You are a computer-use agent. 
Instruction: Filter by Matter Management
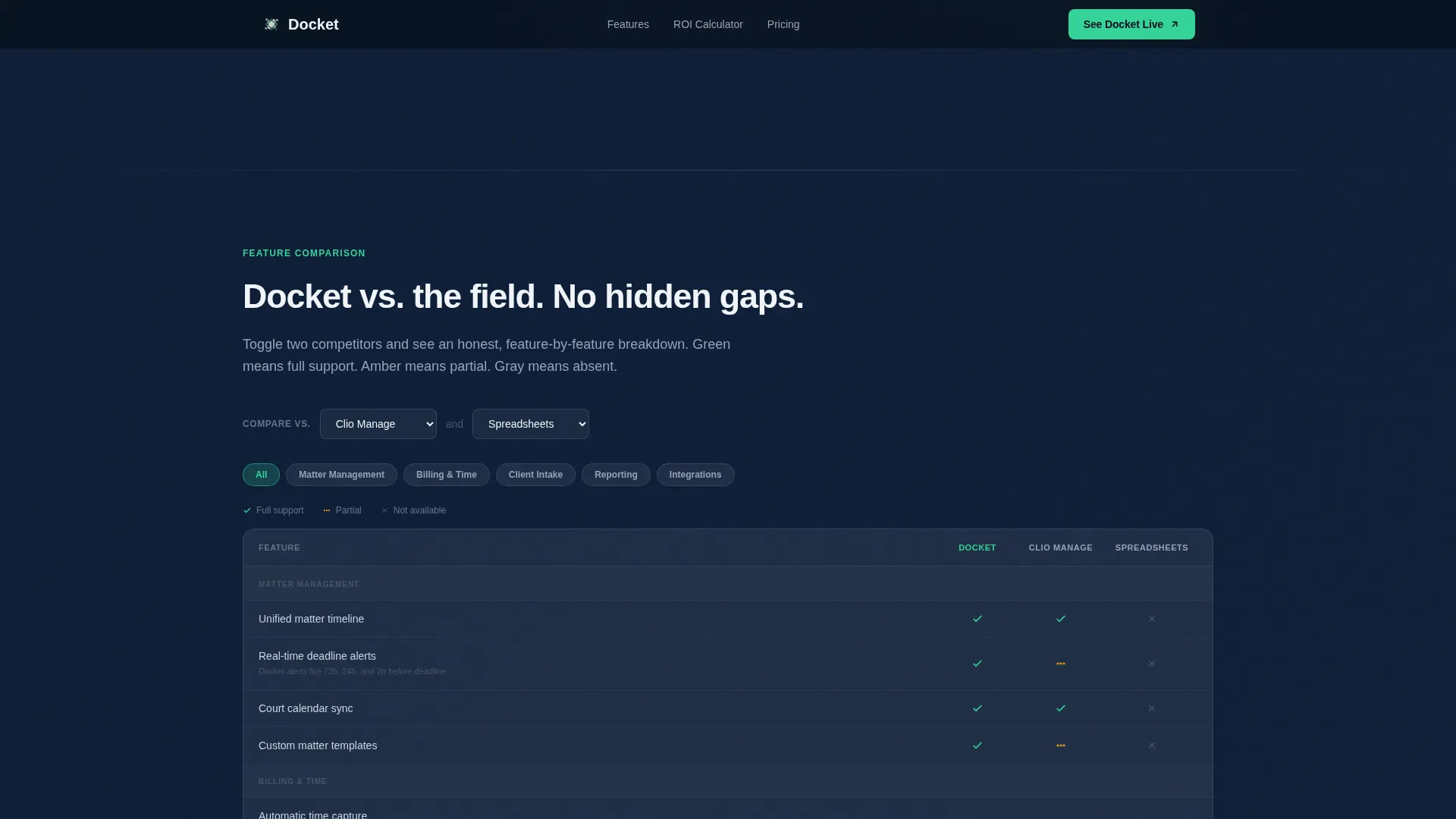pyautogui.click(x=341, y=475)
